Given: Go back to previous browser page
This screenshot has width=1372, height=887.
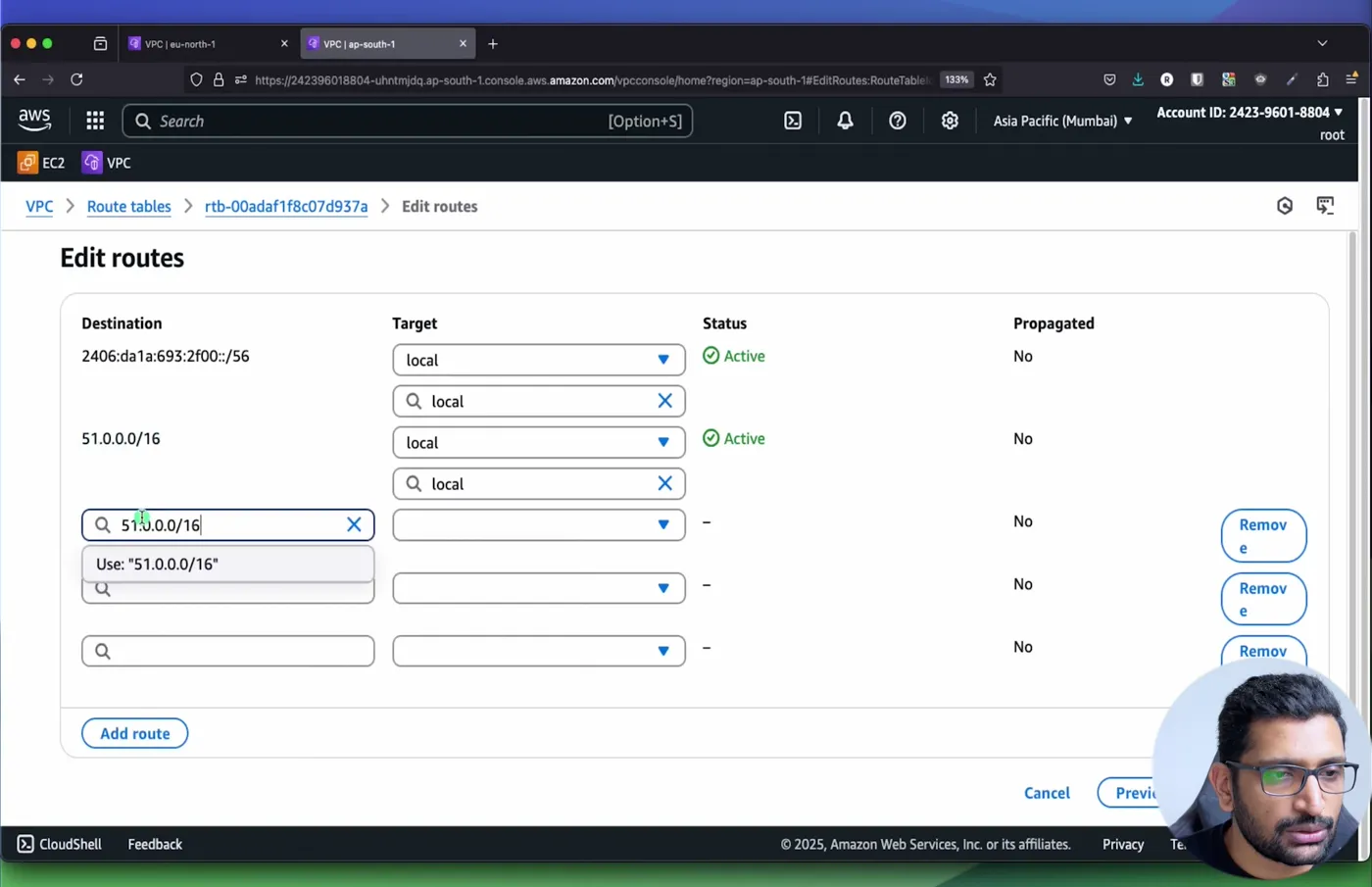Looking at the screenshot, I should [x=20, y=79].
